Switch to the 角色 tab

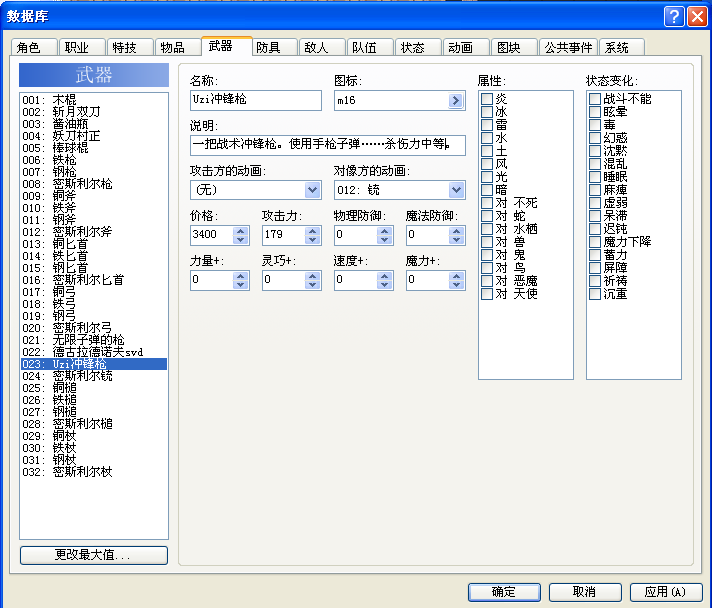pos(34,47)
